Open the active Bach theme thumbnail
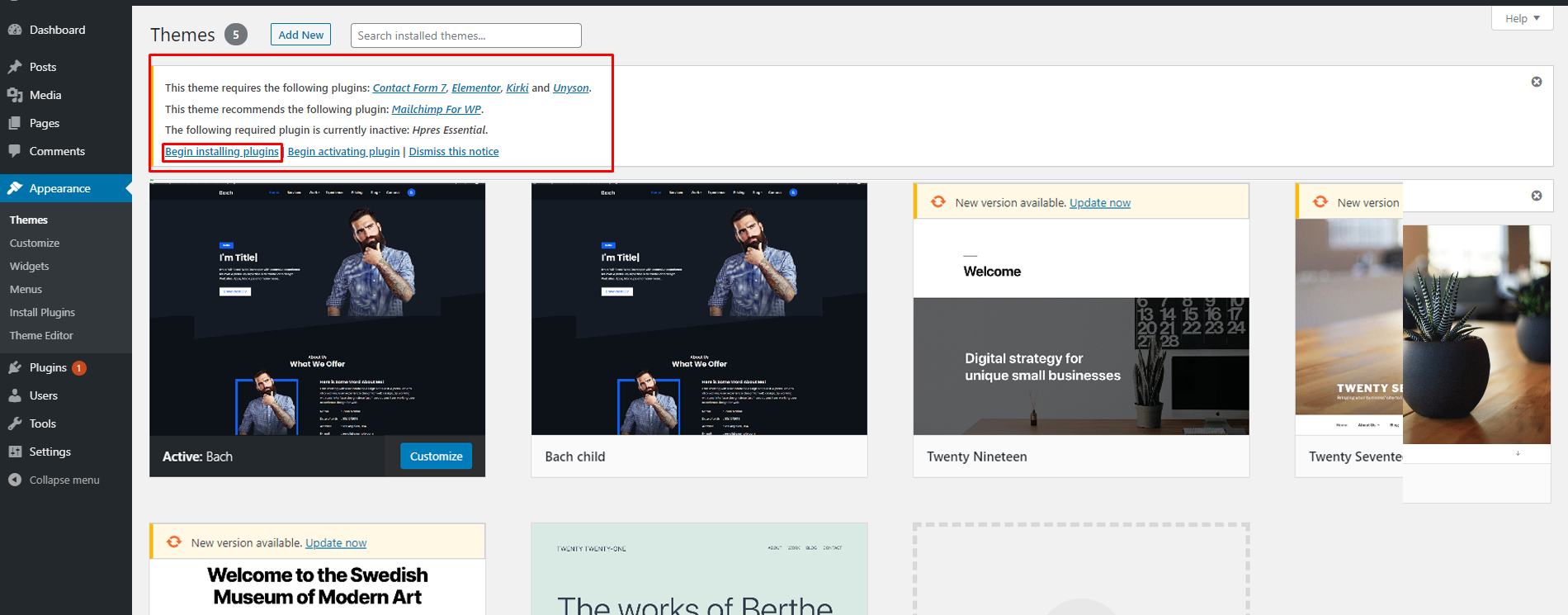This screenshot has height=615, width=1568. [318, 310]
